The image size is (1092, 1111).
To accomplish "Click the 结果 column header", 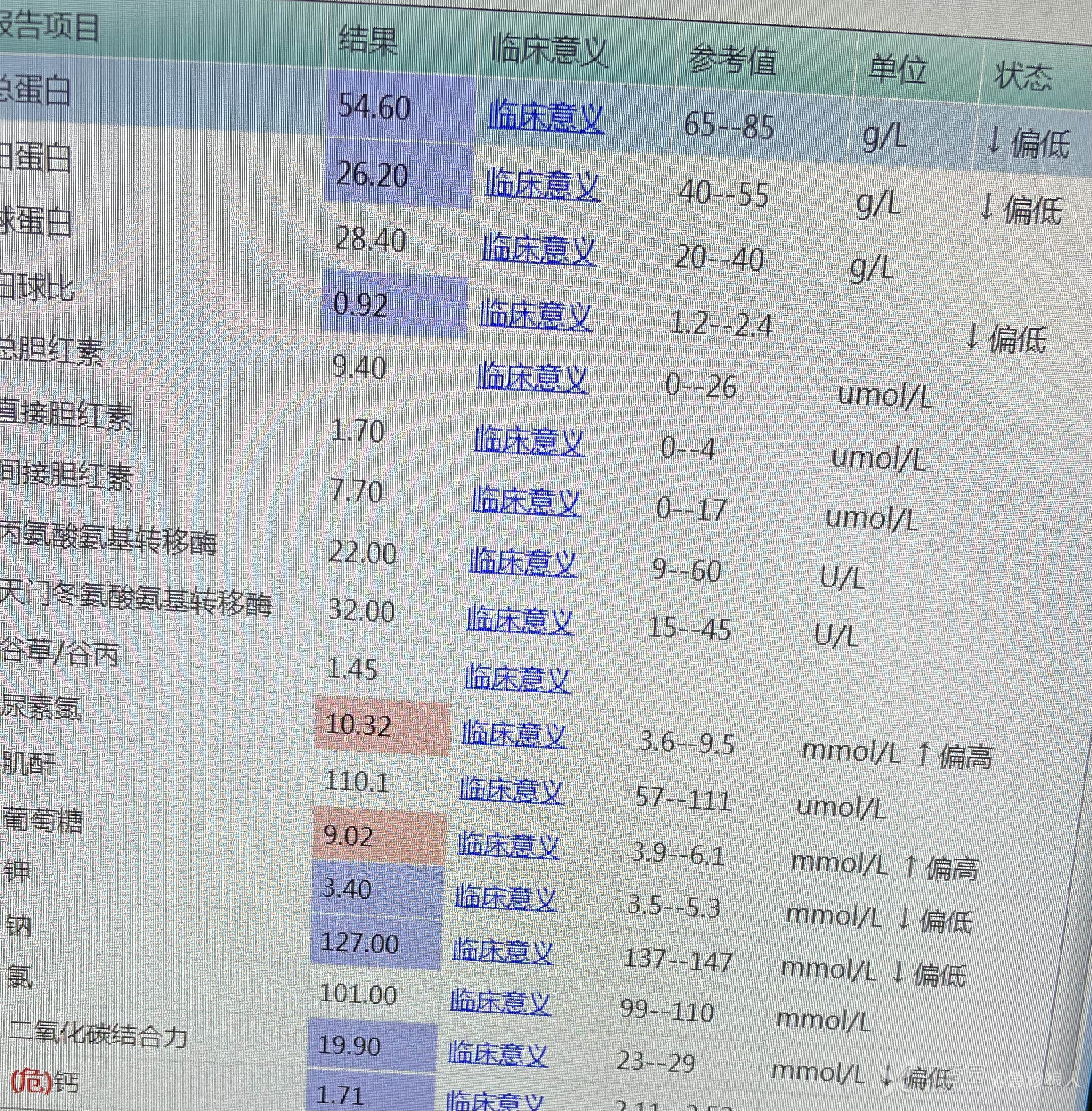I will [x=368, y=41].
